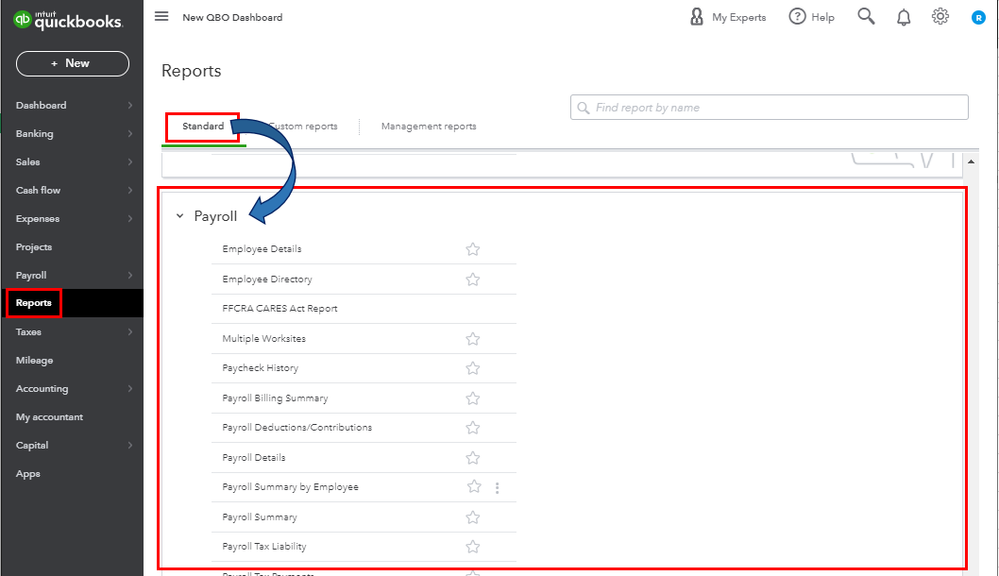This screenshot has width=999, height=576.
Task: Click the Find report by name field
Action: click(x=768, y=107)
